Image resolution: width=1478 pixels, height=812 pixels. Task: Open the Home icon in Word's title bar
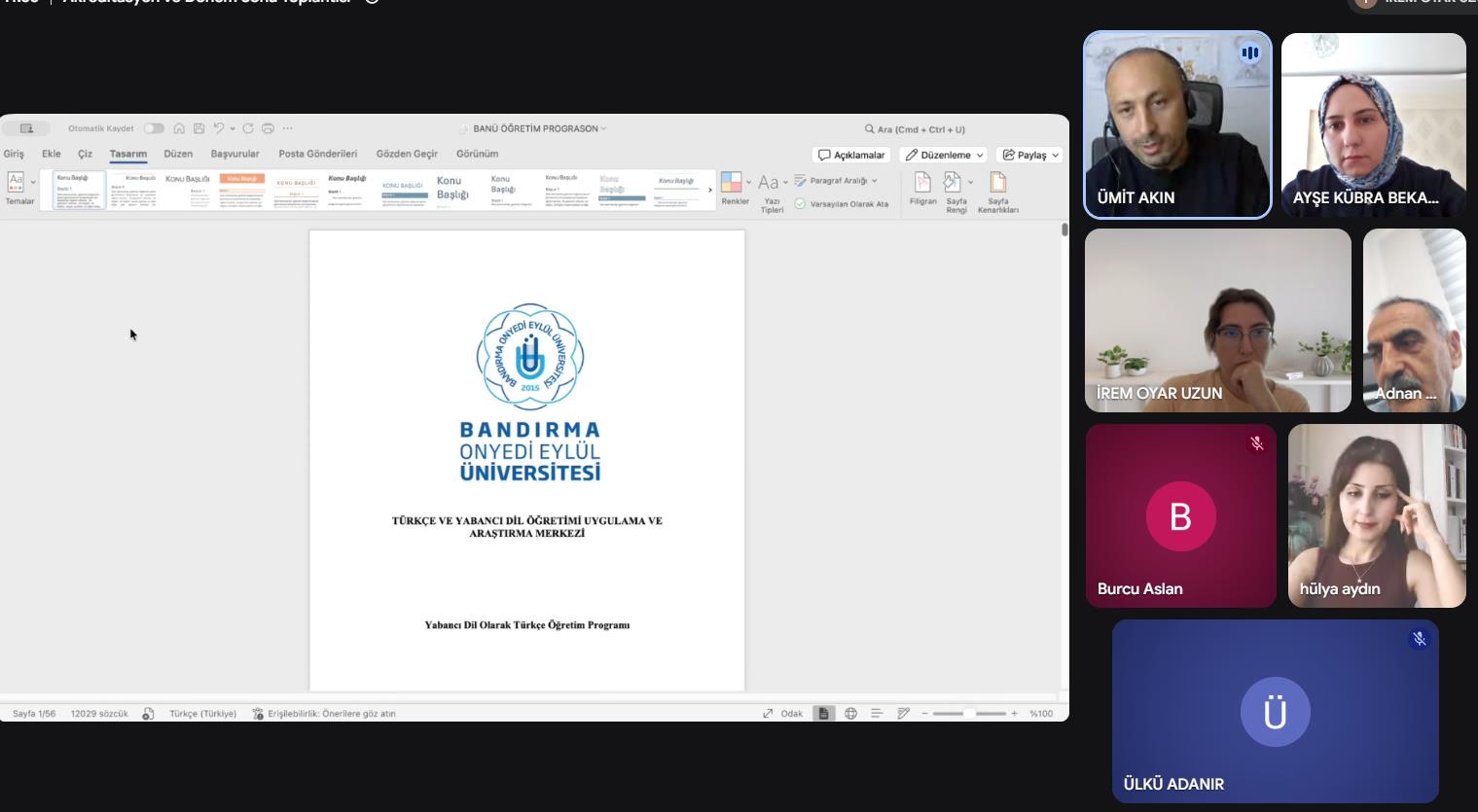click(x=179, y=128)
